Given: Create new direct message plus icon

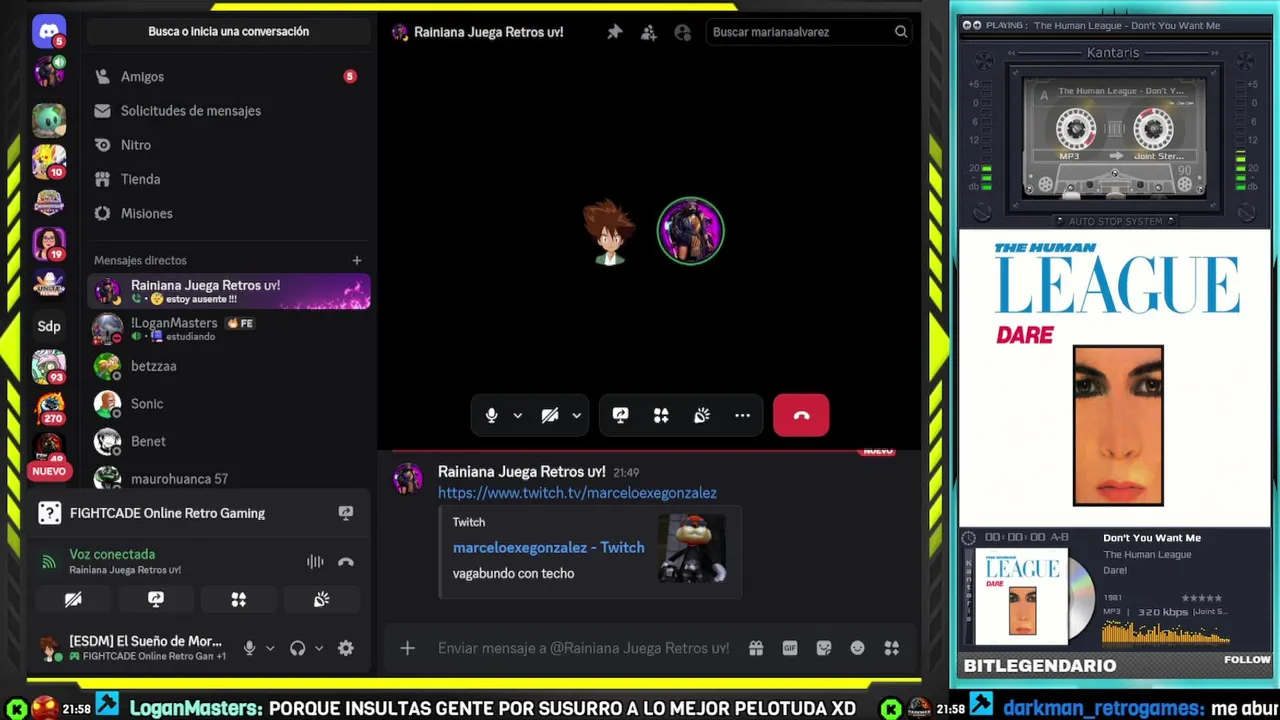Looking at the screenshot, I should [x=356, y=260].
